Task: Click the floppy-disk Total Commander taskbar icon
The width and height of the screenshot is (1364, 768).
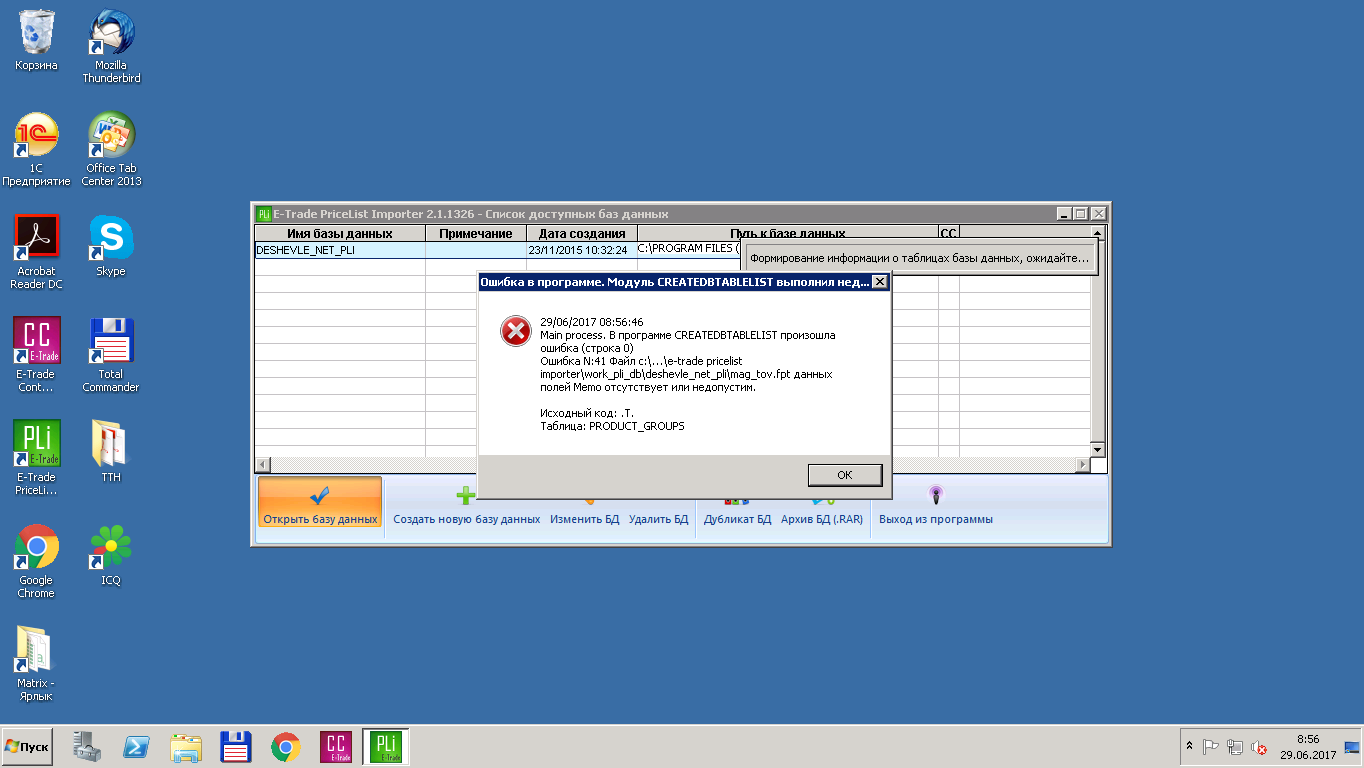Action: click(236, 747)
